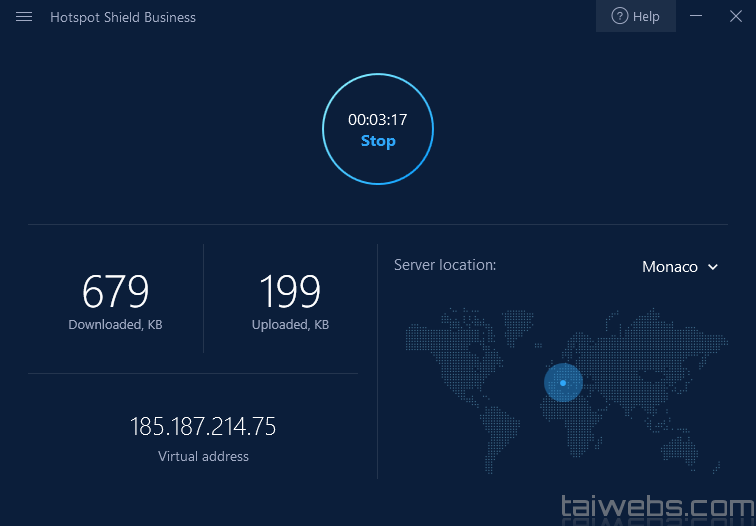Image resolution: width=756 pixels, height=526 pixels.
Task: Click the Help text label
Action: point(646,17)
